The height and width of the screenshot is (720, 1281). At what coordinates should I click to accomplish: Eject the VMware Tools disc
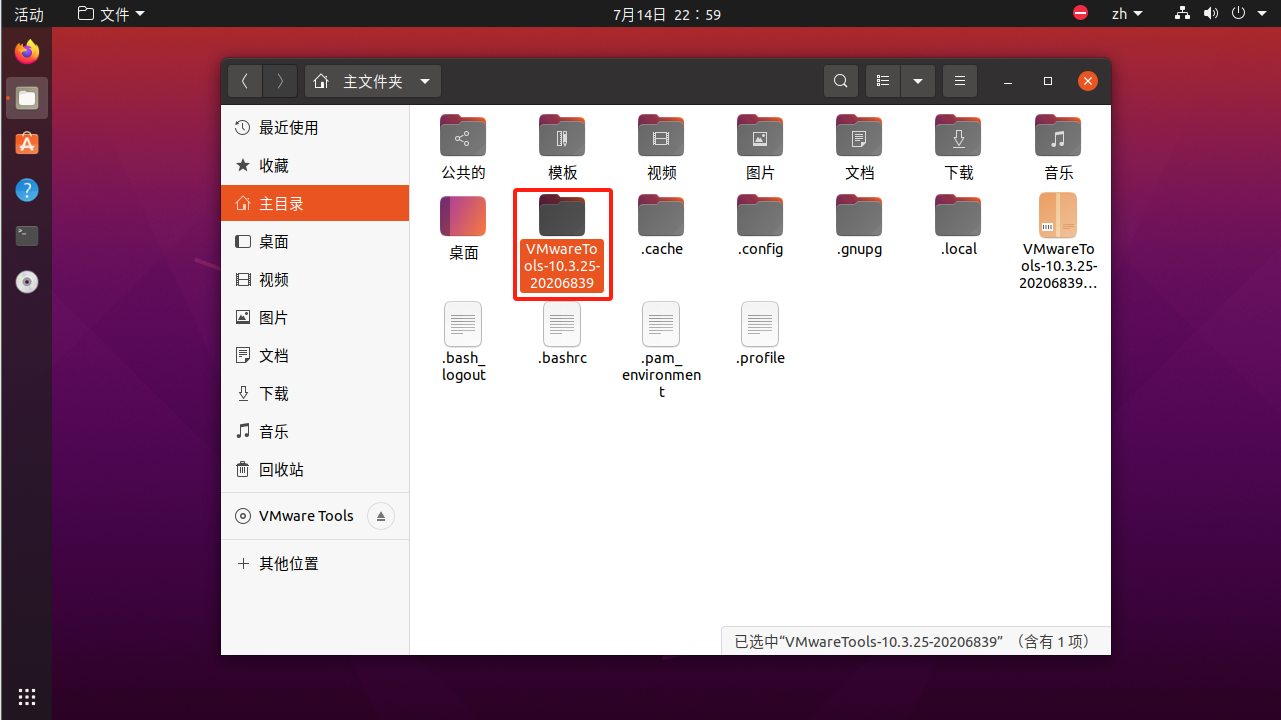[381, 516]
